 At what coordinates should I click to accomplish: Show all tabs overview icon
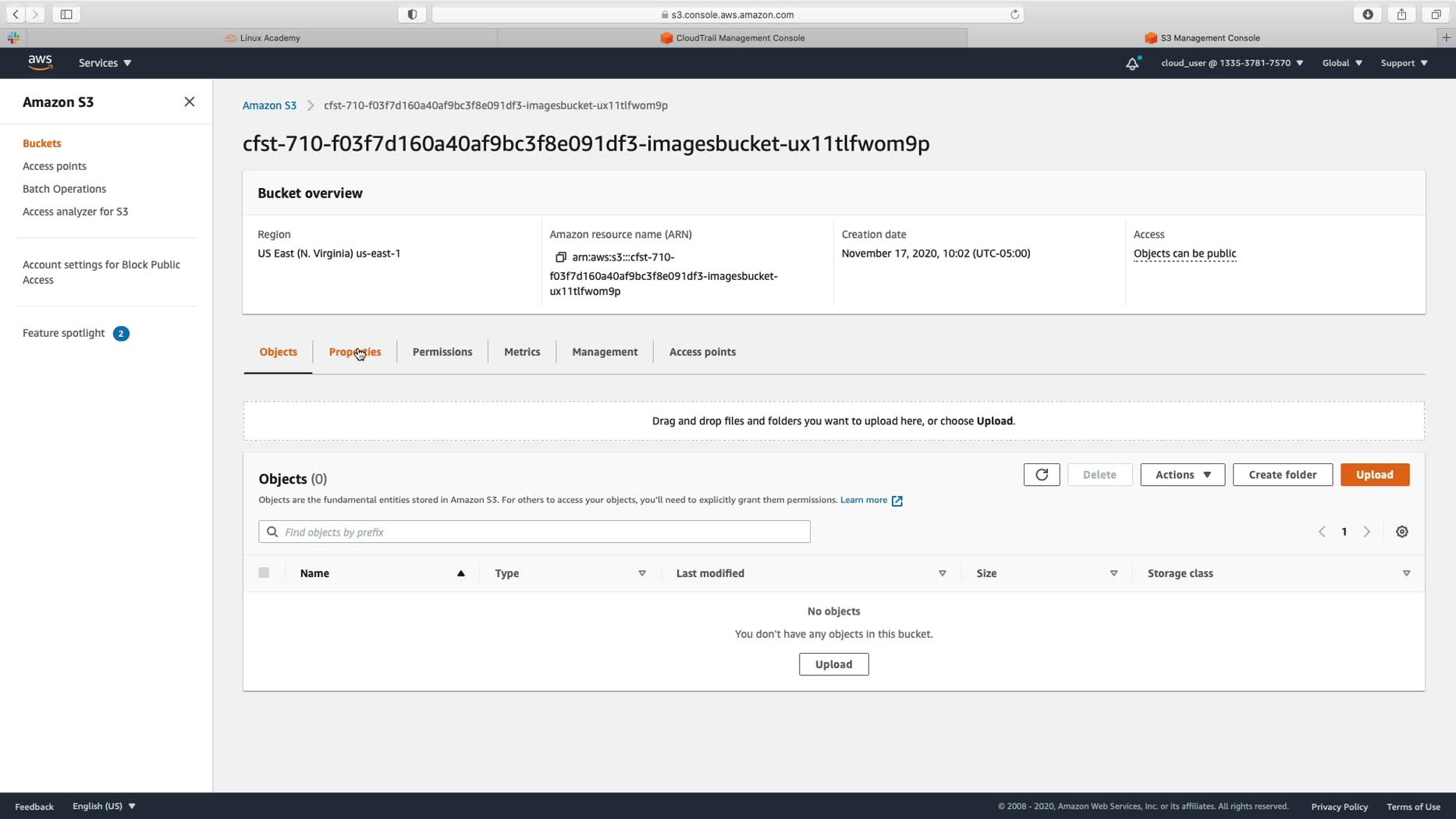coord(1436,14)
